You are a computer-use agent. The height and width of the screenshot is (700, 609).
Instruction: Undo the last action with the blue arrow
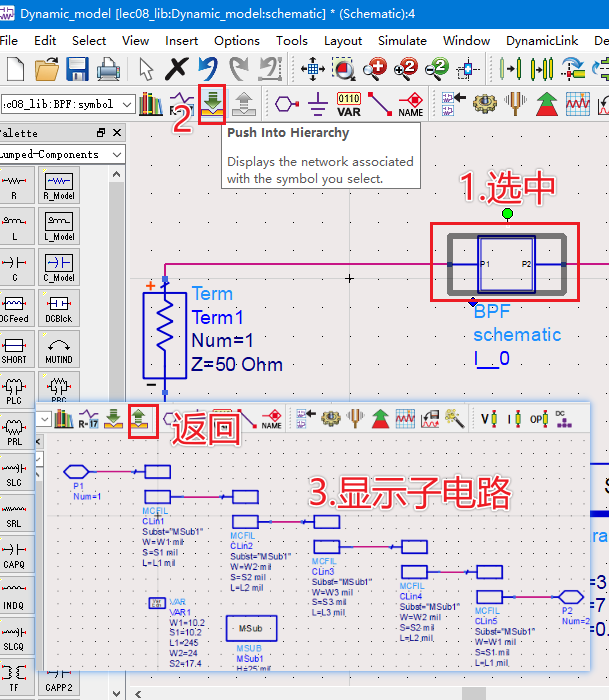(208, 69)
